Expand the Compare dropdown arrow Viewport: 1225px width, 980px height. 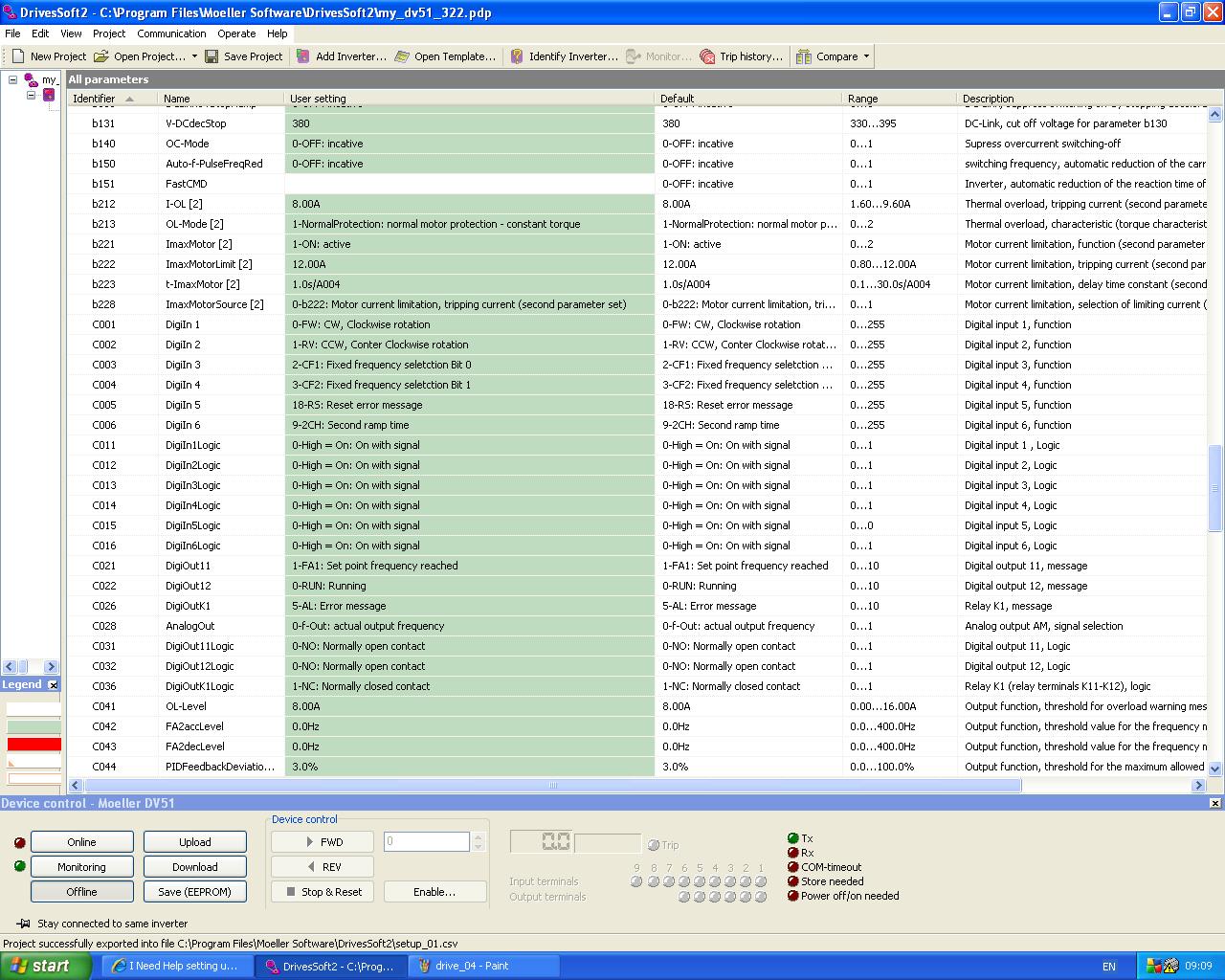pyautogui.click(x=866, y=56)
